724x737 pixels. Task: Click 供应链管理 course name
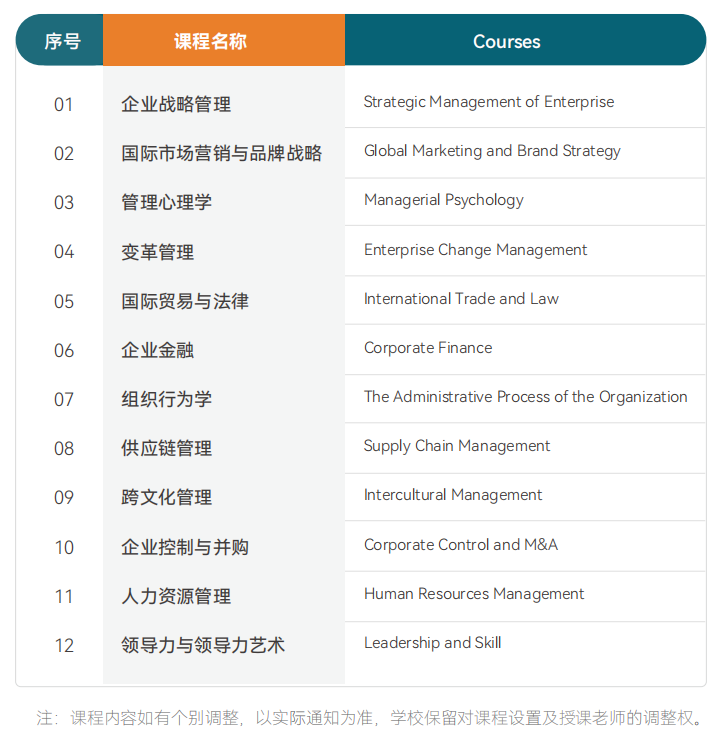click(166, 448)
